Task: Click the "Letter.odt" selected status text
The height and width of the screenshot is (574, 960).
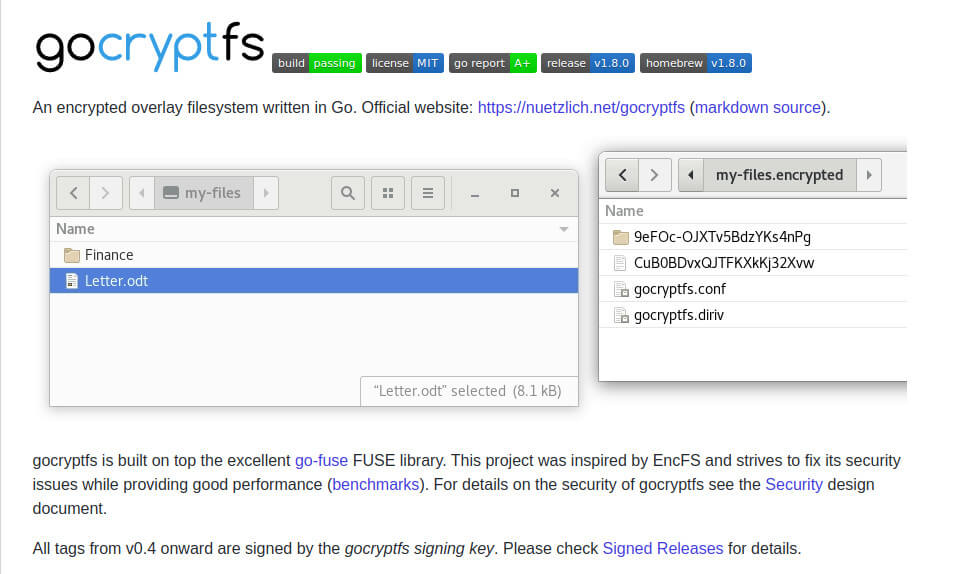Action: [x=467, y=391]
